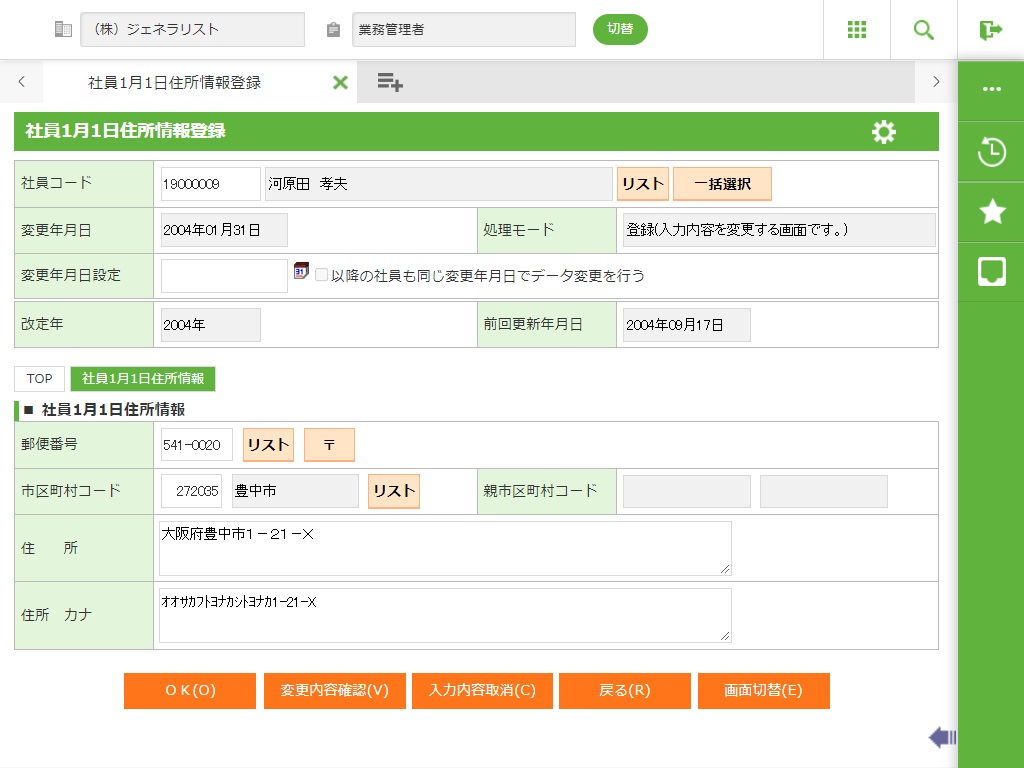Click the add new tab icon
The image size is (1024, 768).
click(390, 83)
